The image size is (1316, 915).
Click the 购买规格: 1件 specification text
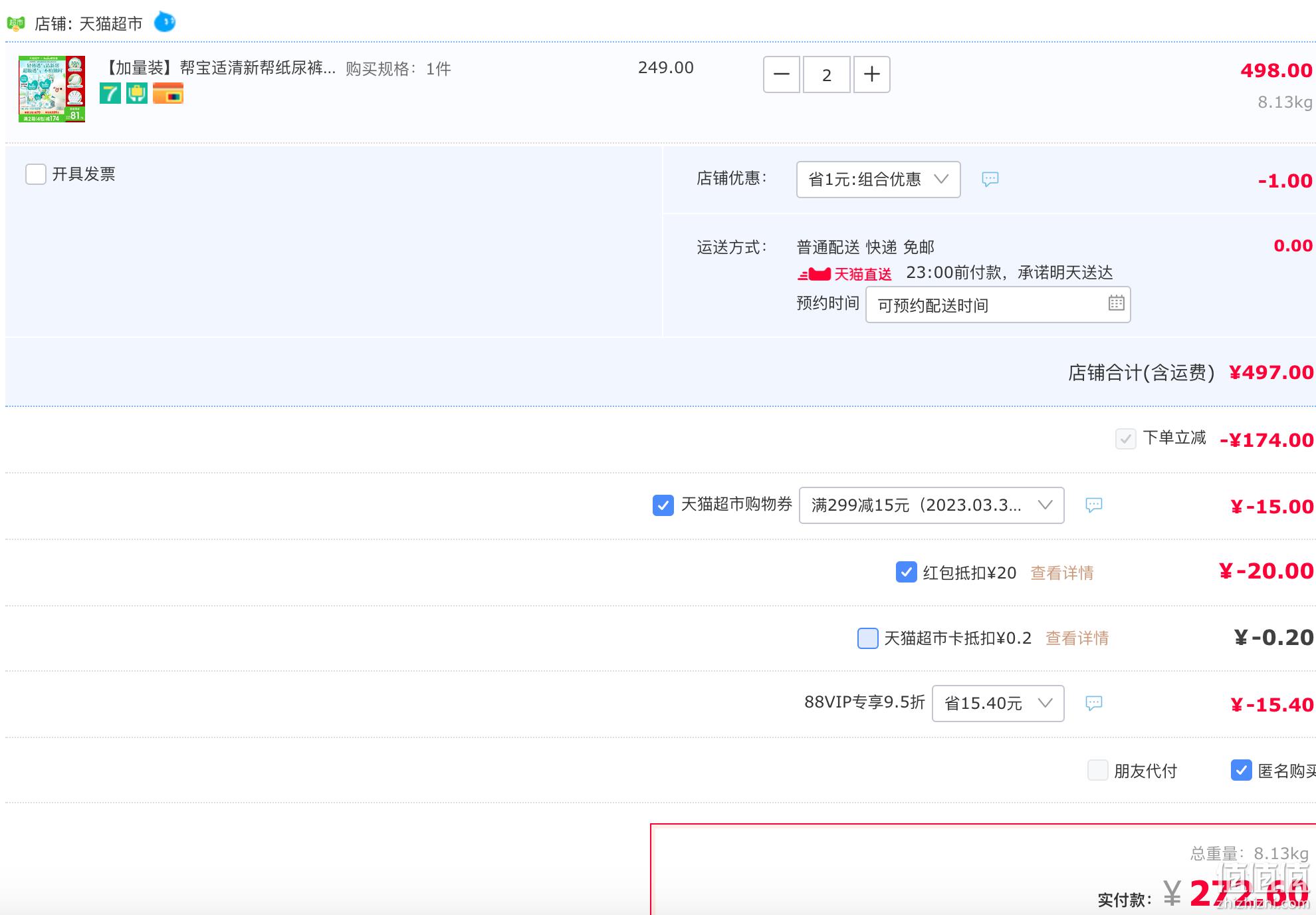pyautogui.click(x=398, y=68)
